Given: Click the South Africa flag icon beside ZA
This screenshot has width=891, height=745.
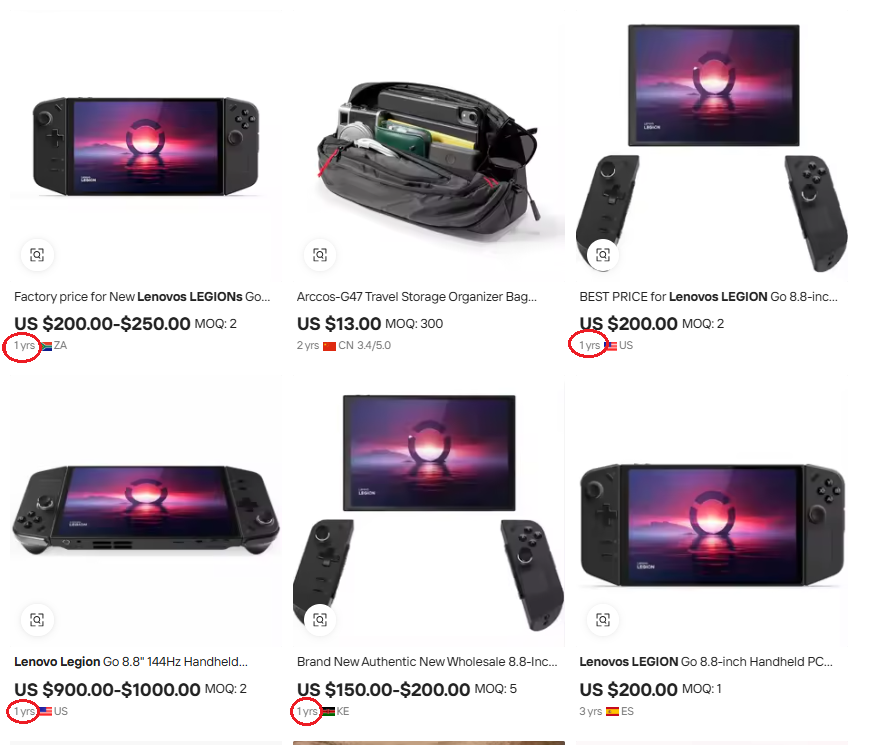Looking at the screenshot, I should (x=46, y=346).
